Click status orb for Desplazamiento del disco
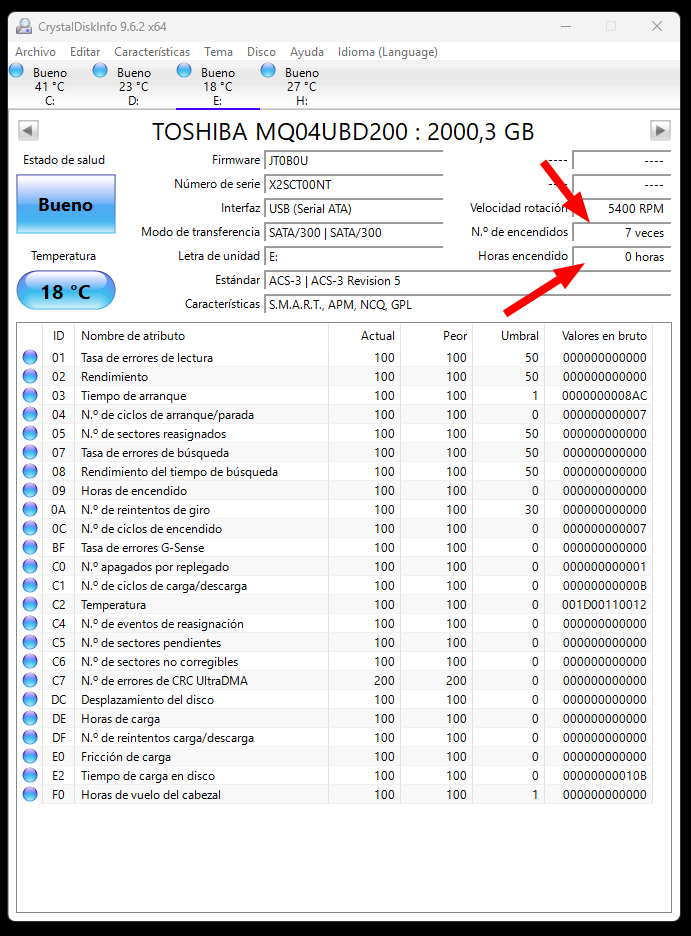Image resolution: width=691 pixels, height=936 pixels. coord(30,700)
